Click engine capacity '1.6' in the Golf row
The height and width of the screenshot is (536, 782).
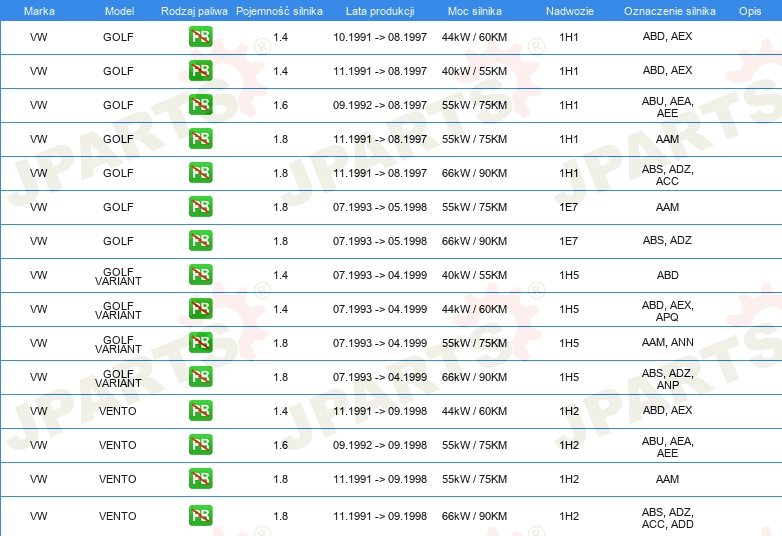(x=280, y=105)
